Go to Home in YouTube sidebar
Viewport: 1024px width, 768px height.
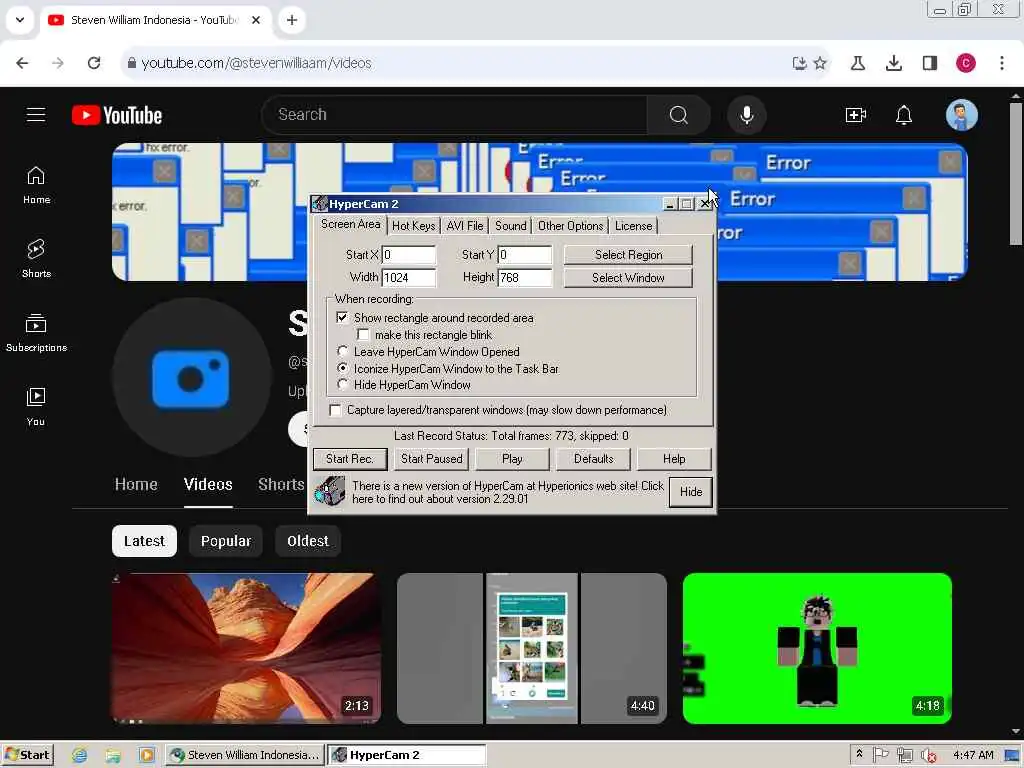[36, 185]
